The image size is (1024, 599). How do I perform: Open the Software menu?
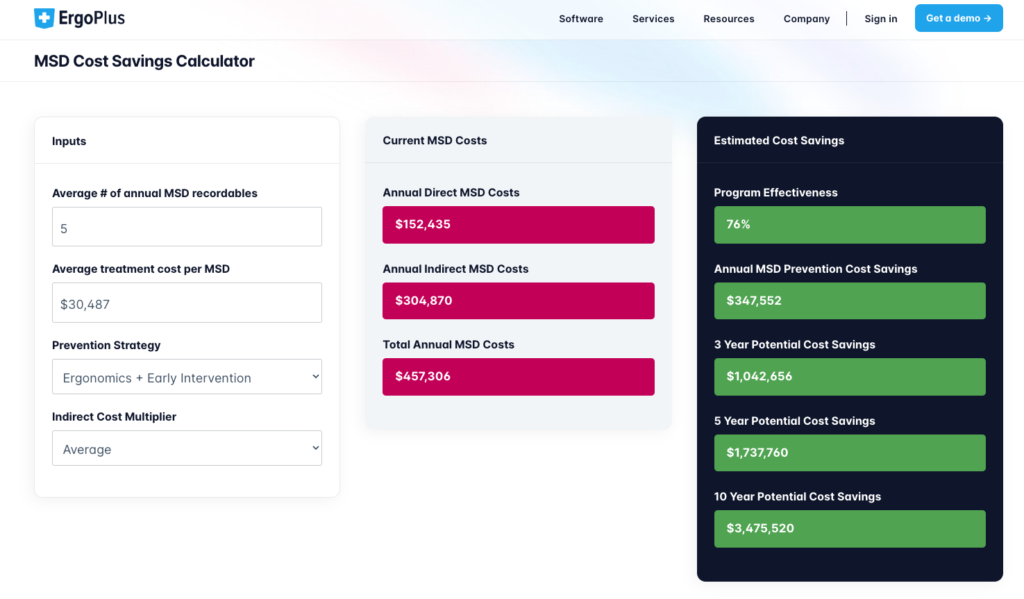(x=581, y=19)
